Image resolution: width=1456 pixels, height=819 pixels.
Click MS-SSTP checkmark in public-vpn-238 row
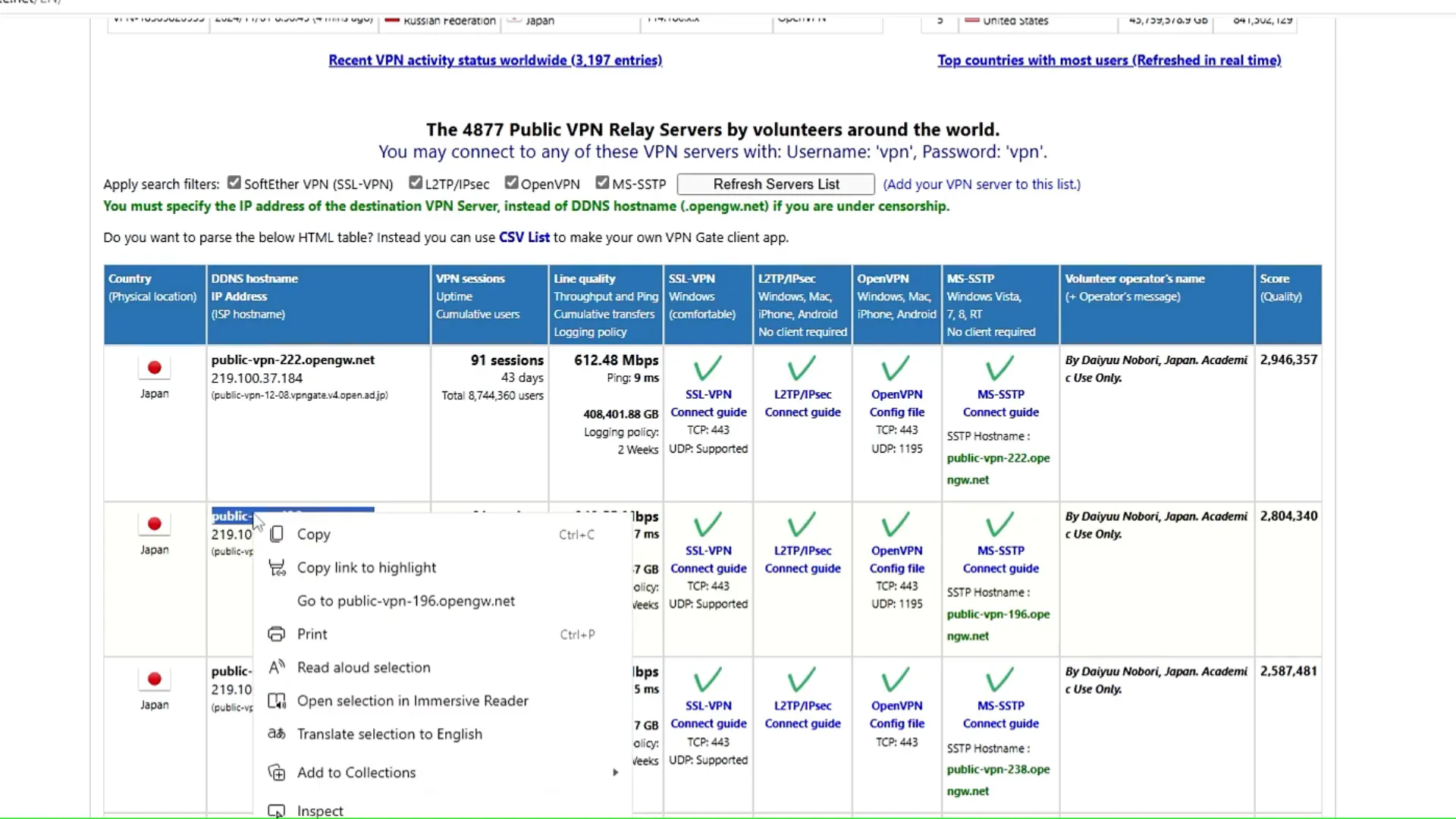tap(999, 680)
